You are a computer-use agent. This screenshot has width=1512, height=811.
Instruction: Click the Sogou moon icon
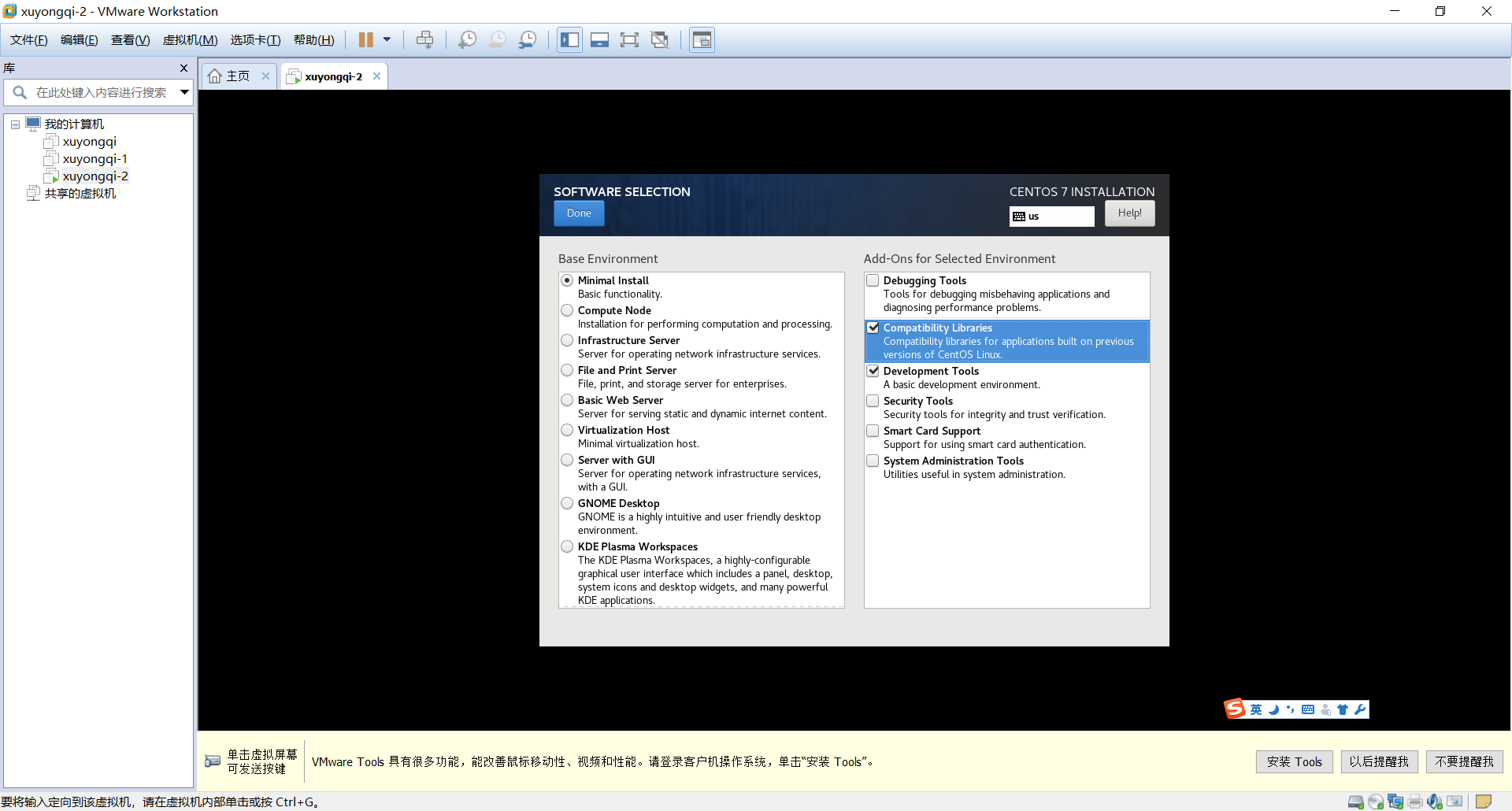pos(1273,709)
